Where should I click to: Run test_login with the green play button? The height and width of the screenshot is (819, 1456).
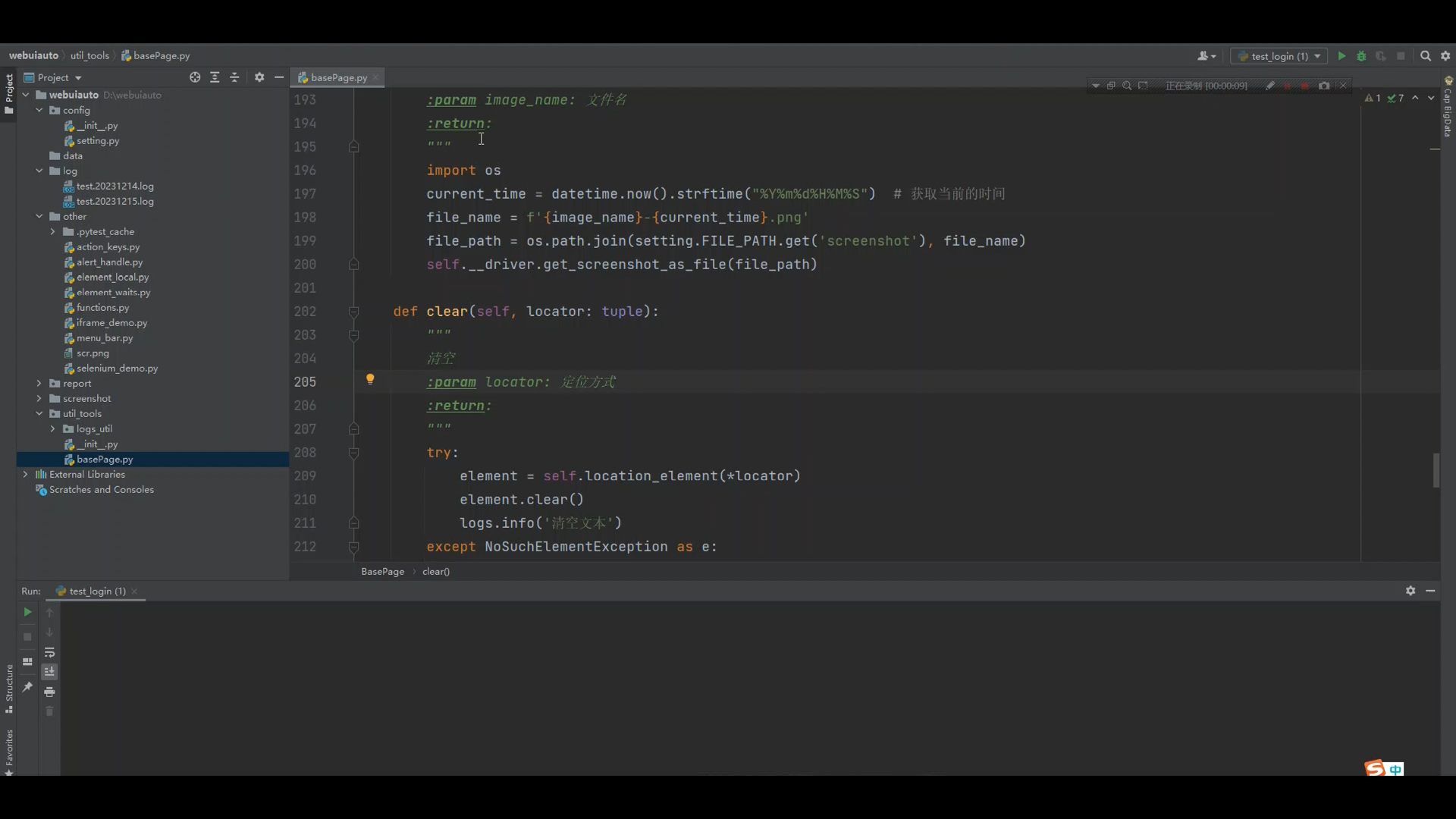coord(1341,56)
